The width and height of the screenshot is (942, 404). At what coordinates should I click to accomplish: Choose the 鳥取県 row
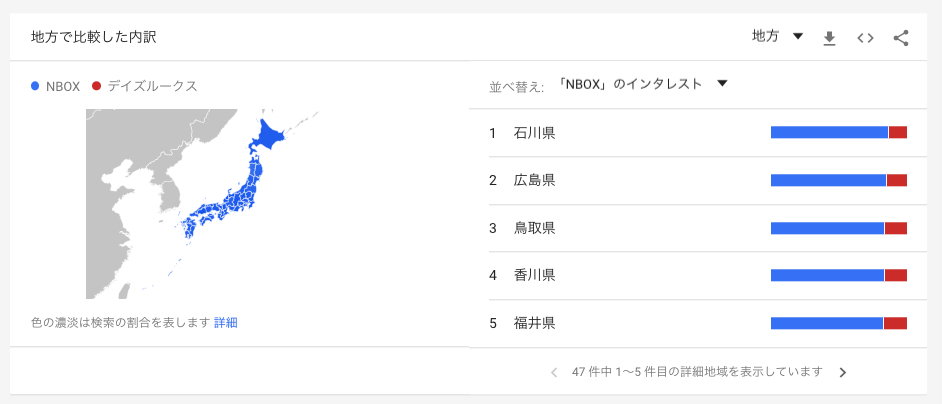[x=697, y=228]
